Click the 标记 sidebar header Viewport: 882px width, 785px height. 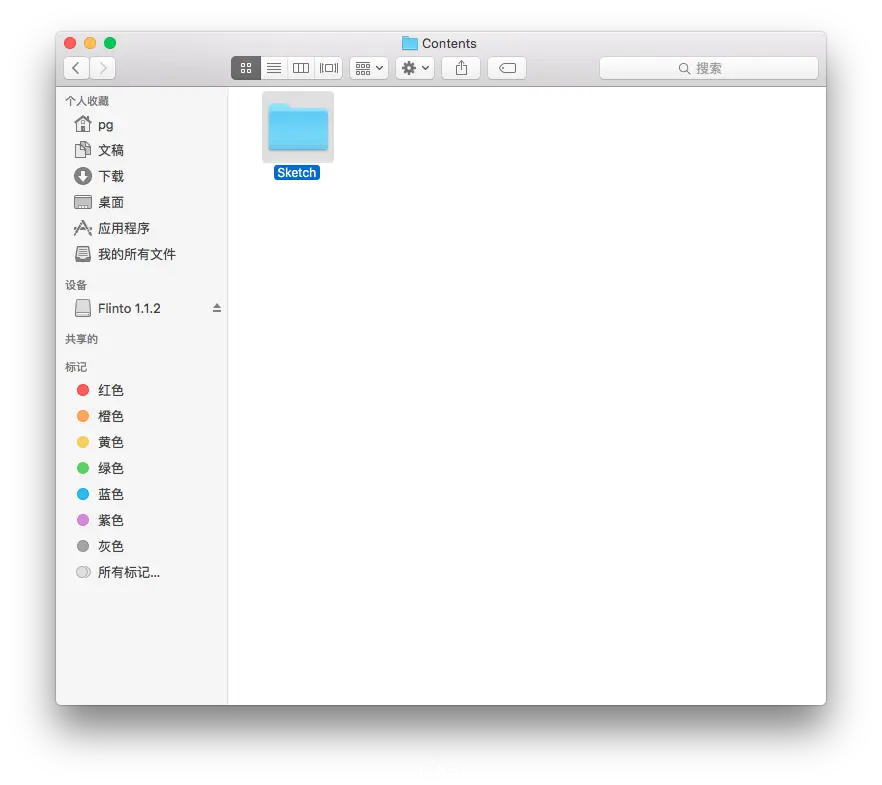(x=76, y=367)
